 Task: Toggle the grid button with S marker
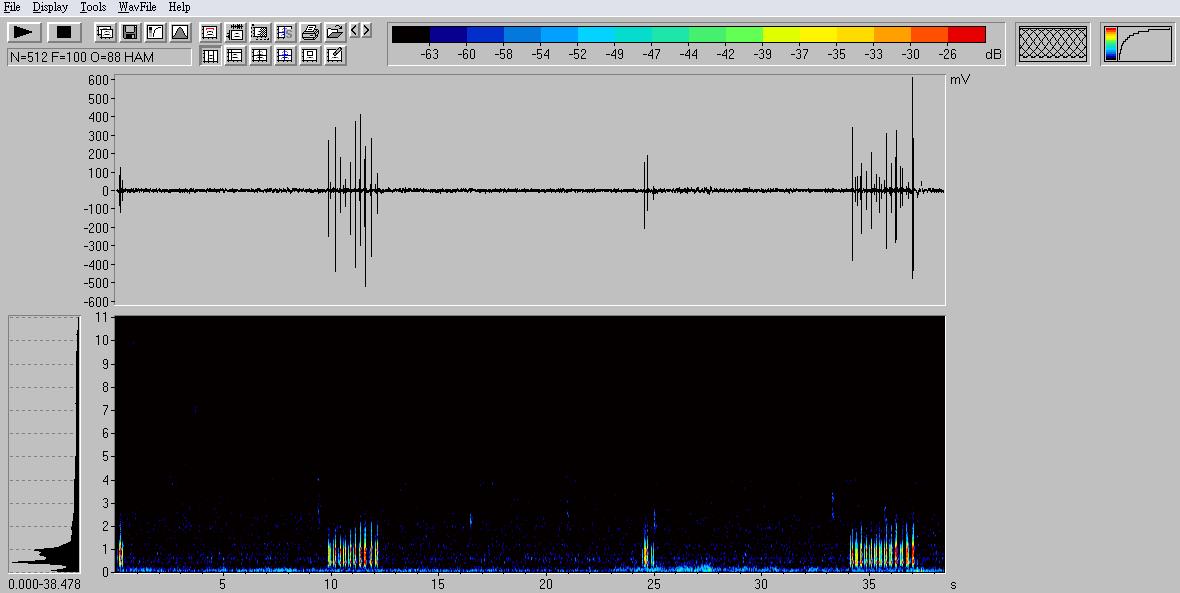(x=285, y=33)
